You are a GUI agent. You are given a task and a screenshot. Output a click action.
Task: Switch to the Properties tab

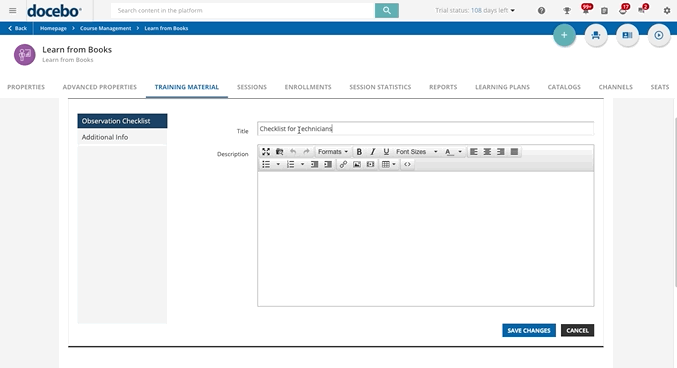tap(26, 87)
